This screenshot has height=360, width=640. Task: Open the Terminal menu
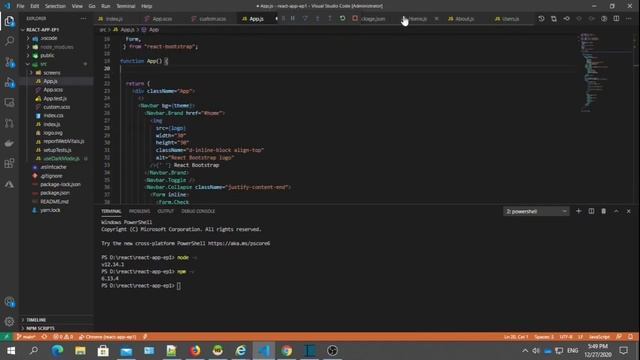coord(126,6)
